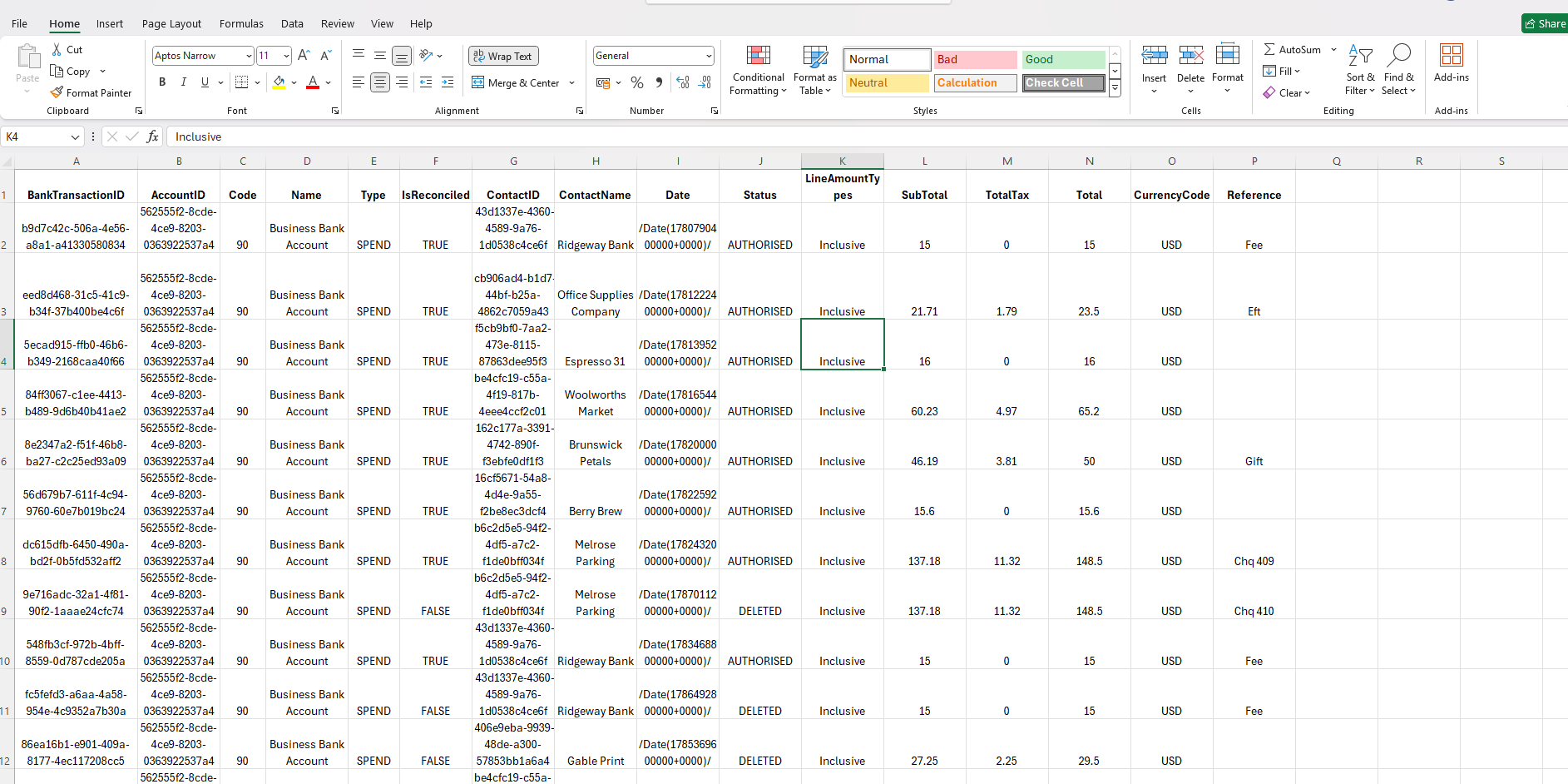The height and width of the screenshot is (784, 1568).
Task: Click the Paste clipboard icon
Action: (27, 57)
